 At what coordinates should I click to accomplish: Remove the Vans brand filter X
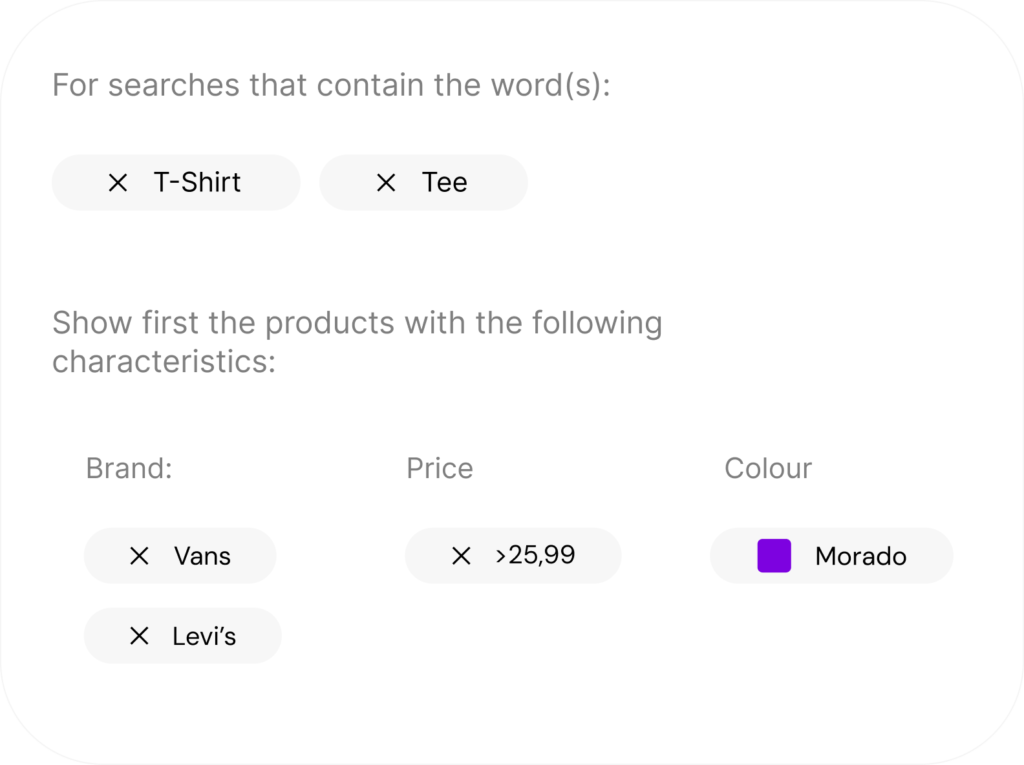pos(140,556)
